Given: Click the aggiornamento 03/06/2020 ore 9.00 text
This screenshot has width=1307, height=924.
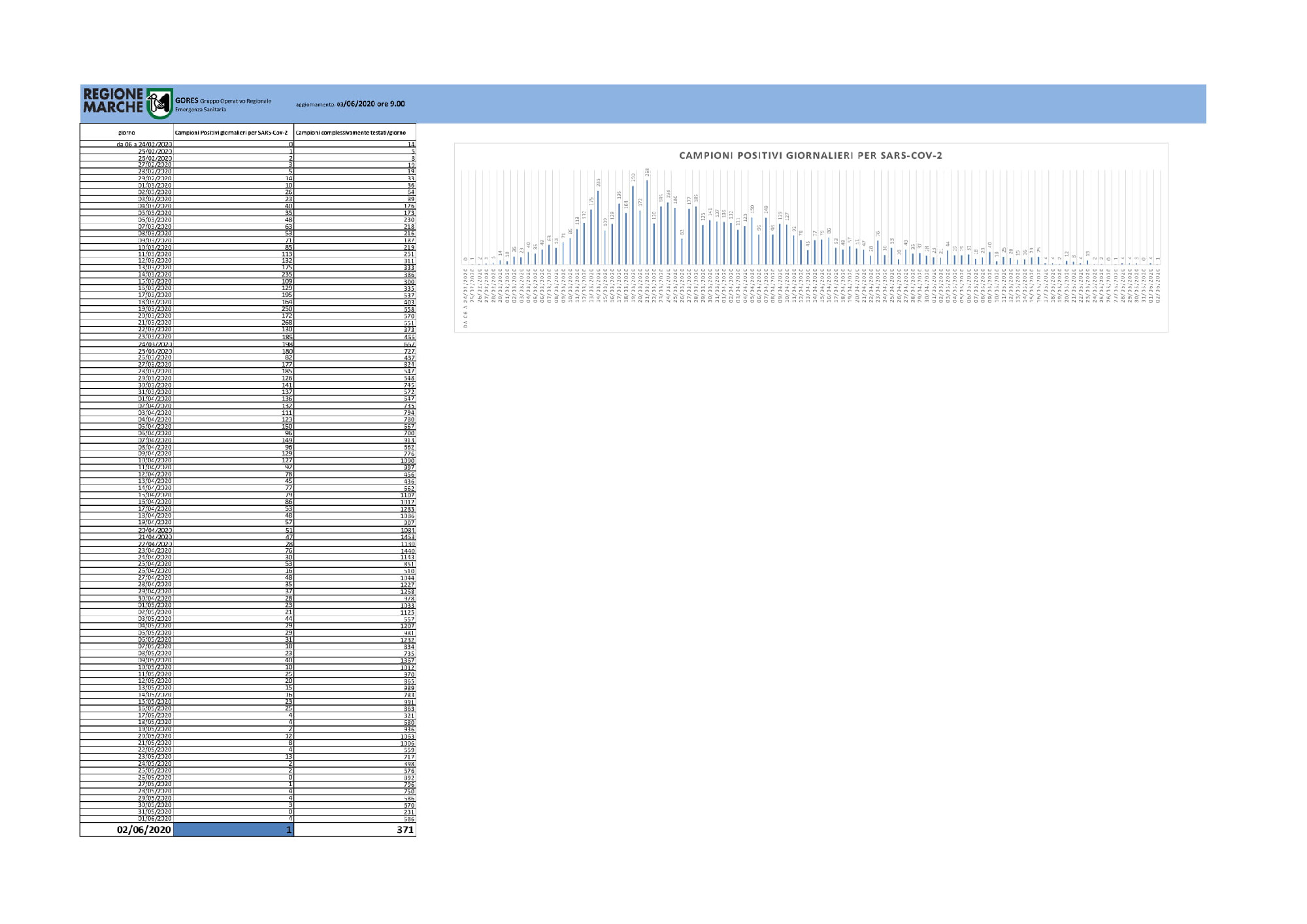Looking at the screenshot, I should 350,104.
